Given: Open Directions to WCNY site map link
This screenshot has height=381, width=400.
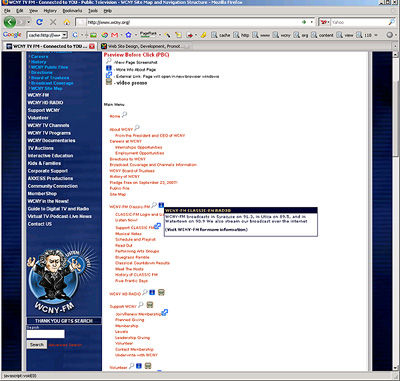Looking at the screenshot, I should 128,159.
